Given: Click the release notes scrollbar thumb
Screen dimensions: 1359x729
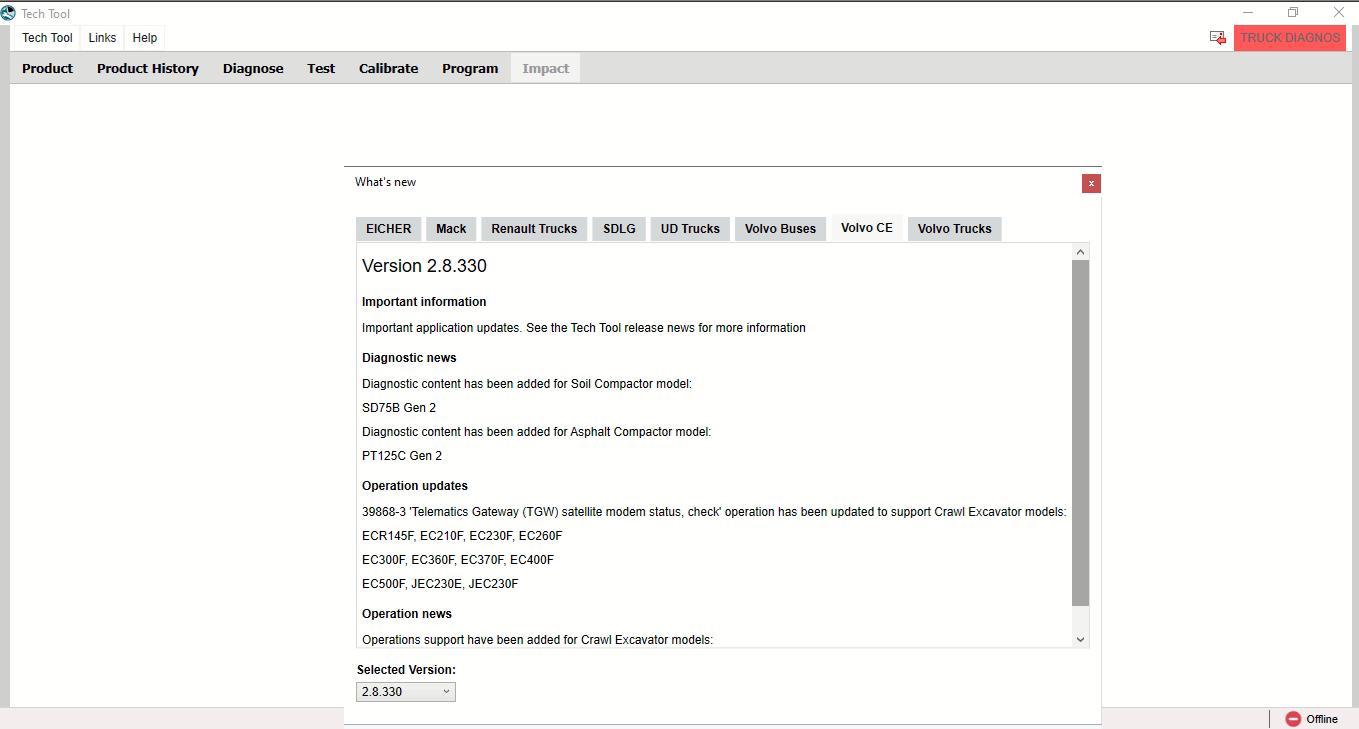Looking at the screenshot, I should tap(1080, 433).
